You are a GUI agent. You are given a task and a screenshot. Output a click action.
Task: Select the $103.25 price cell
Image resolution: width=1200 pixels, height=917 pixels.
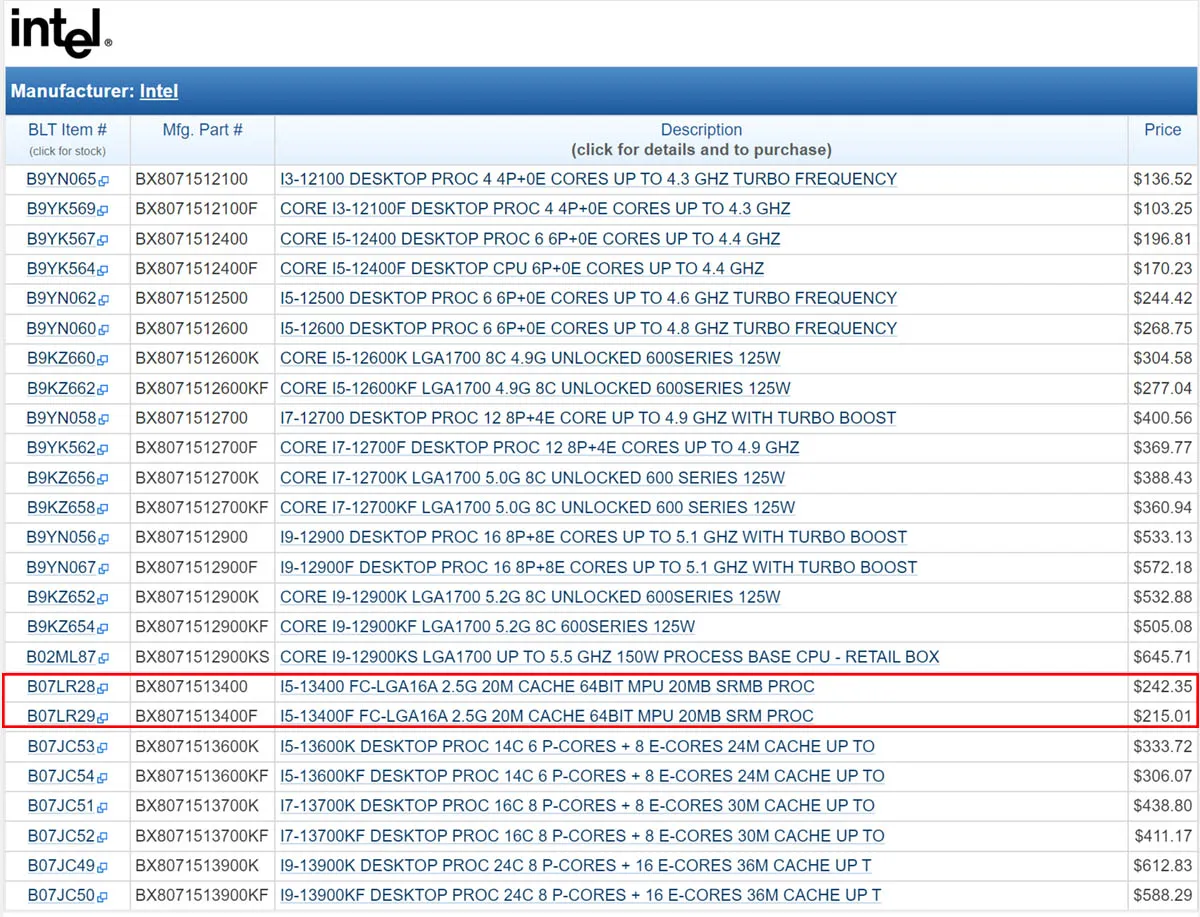[x=1163, y=209]
